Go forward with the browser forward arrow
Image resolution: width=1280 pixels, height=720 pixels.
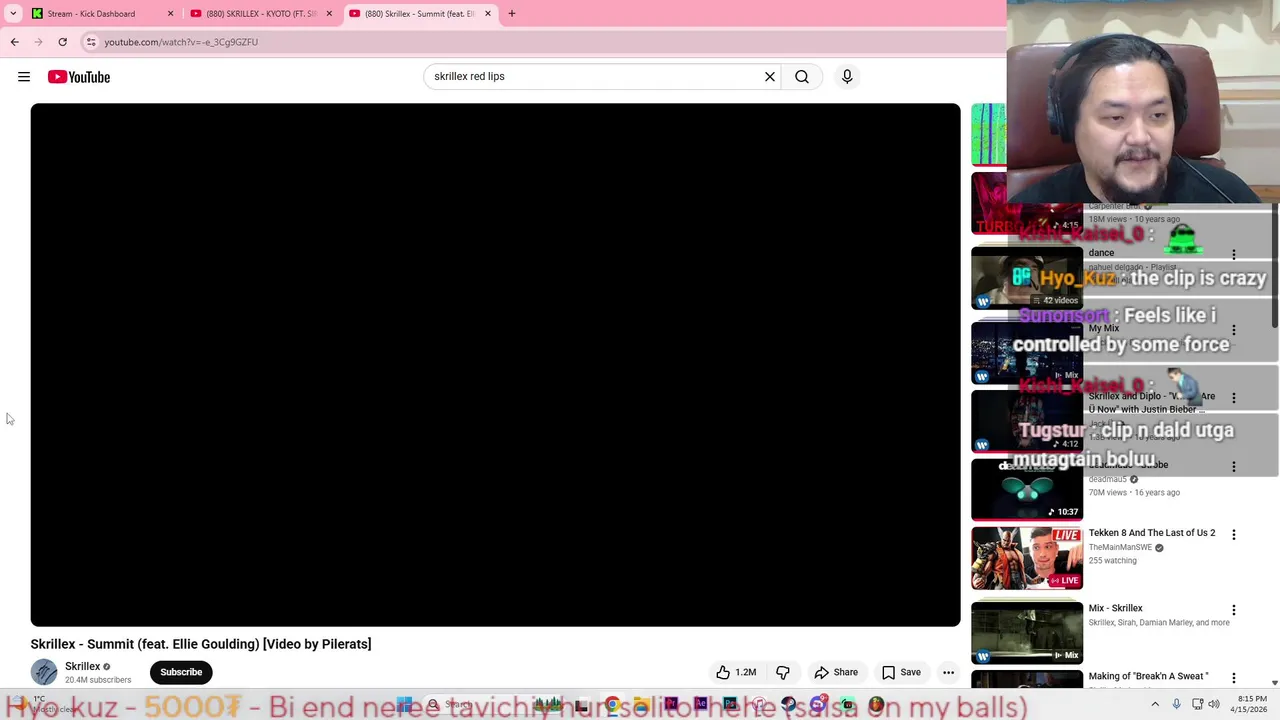click(x=38, y=42)
